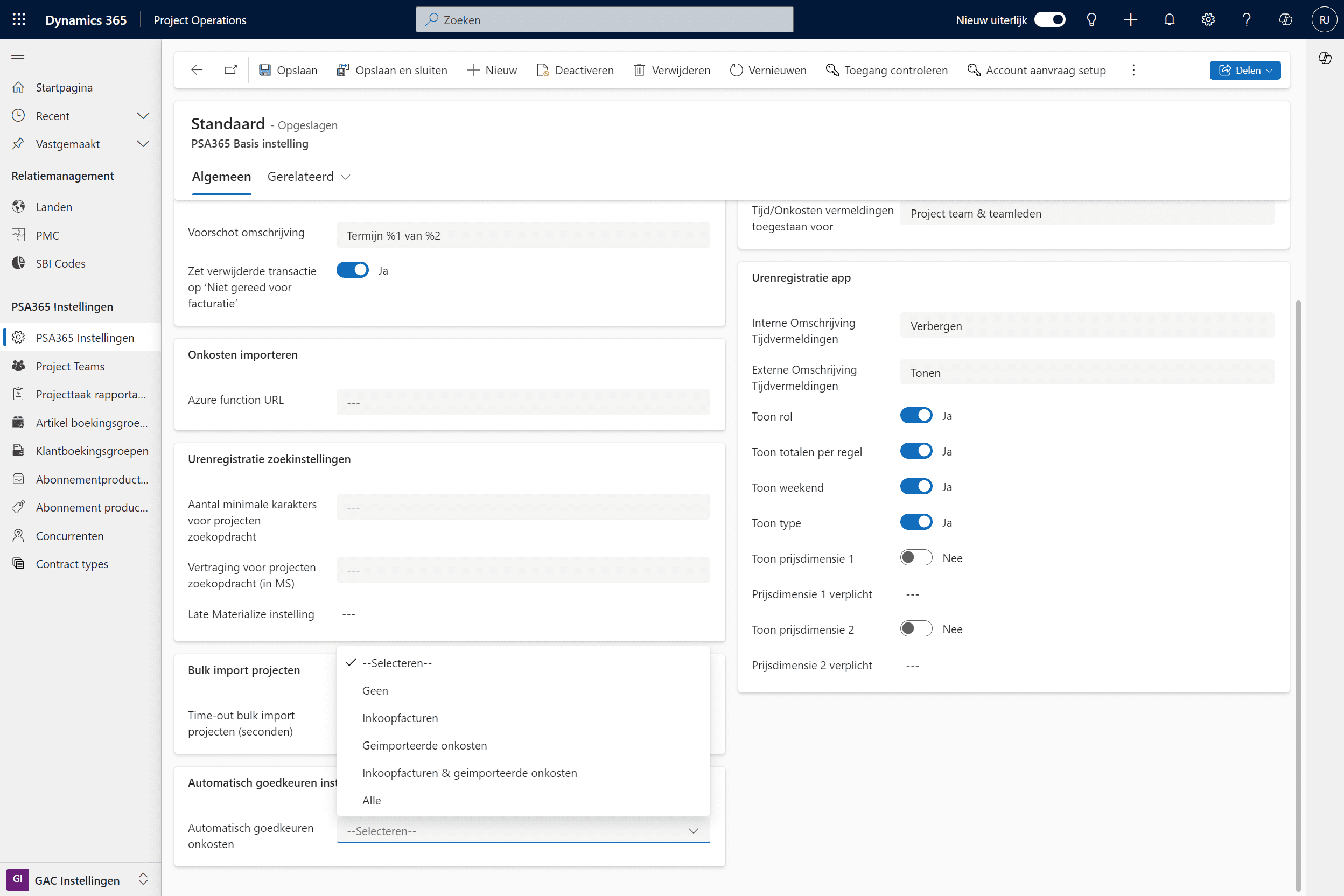
Task: Expand the Vastgemaakt section chevron
Action: (x=143, y=143)
